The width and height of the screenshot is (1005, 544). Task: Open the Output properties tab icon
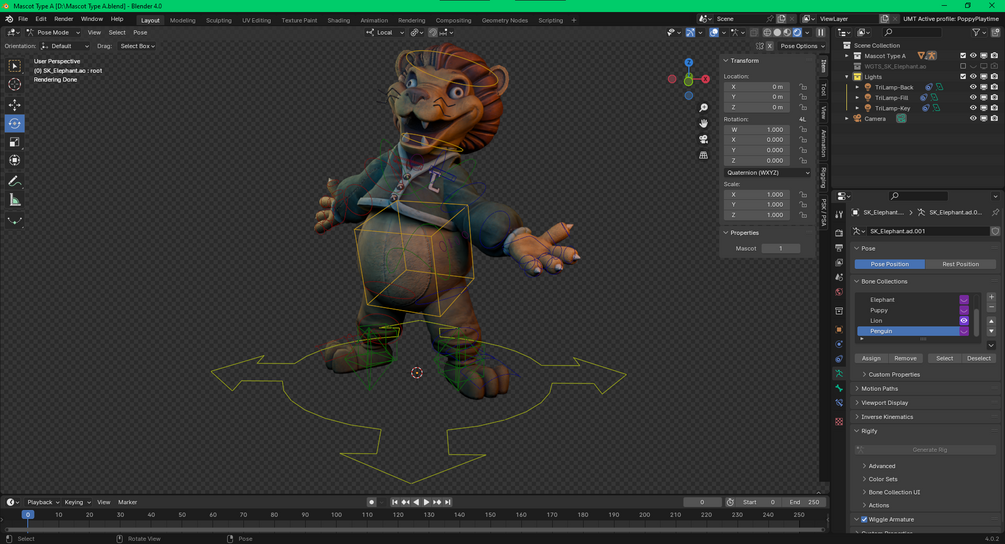(839, 248)
